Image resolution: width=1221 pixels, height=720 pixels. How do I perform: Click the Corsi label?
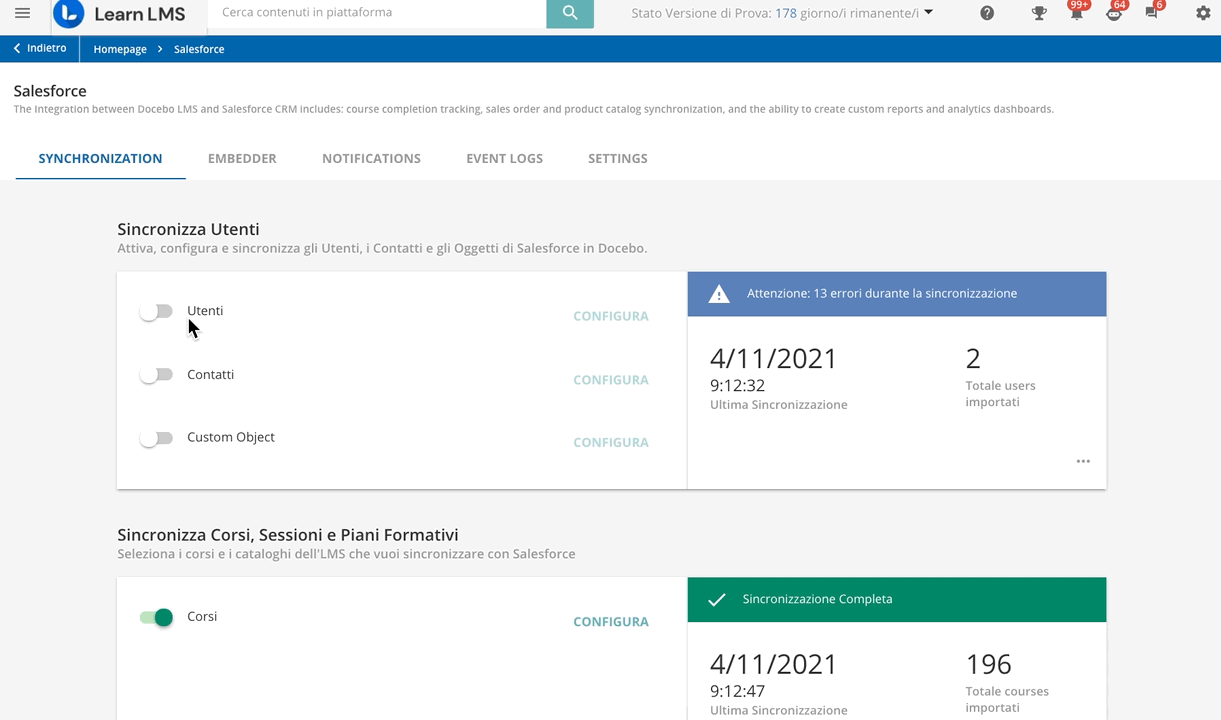click(x=202, y=617)
